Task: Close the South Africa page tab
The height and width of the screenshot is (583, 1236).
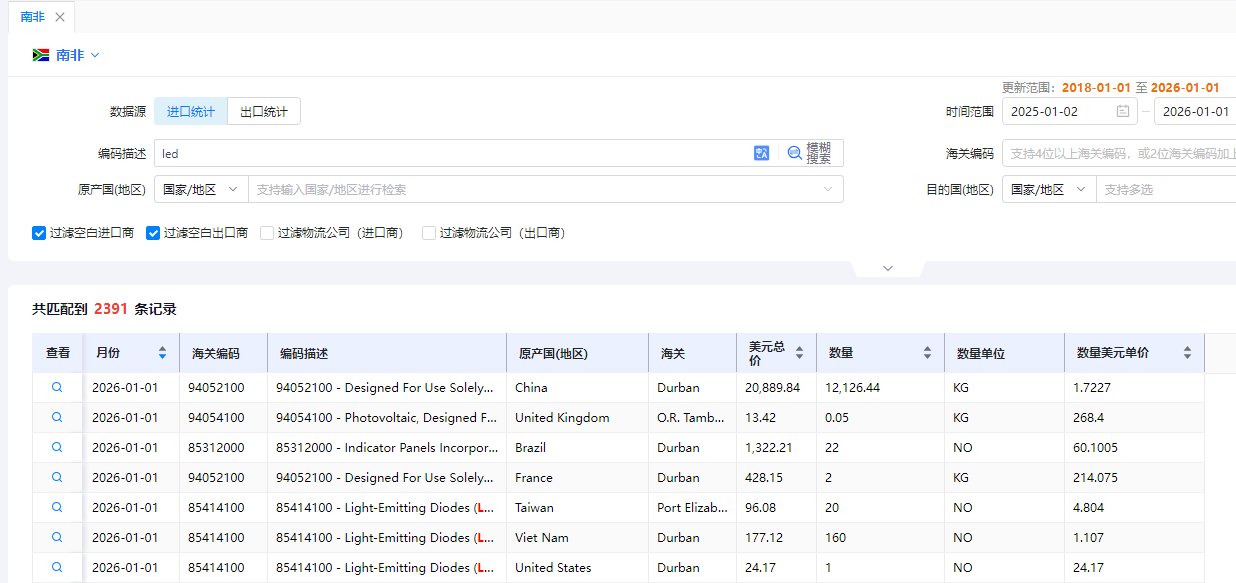Action: (x=60, y=17)
